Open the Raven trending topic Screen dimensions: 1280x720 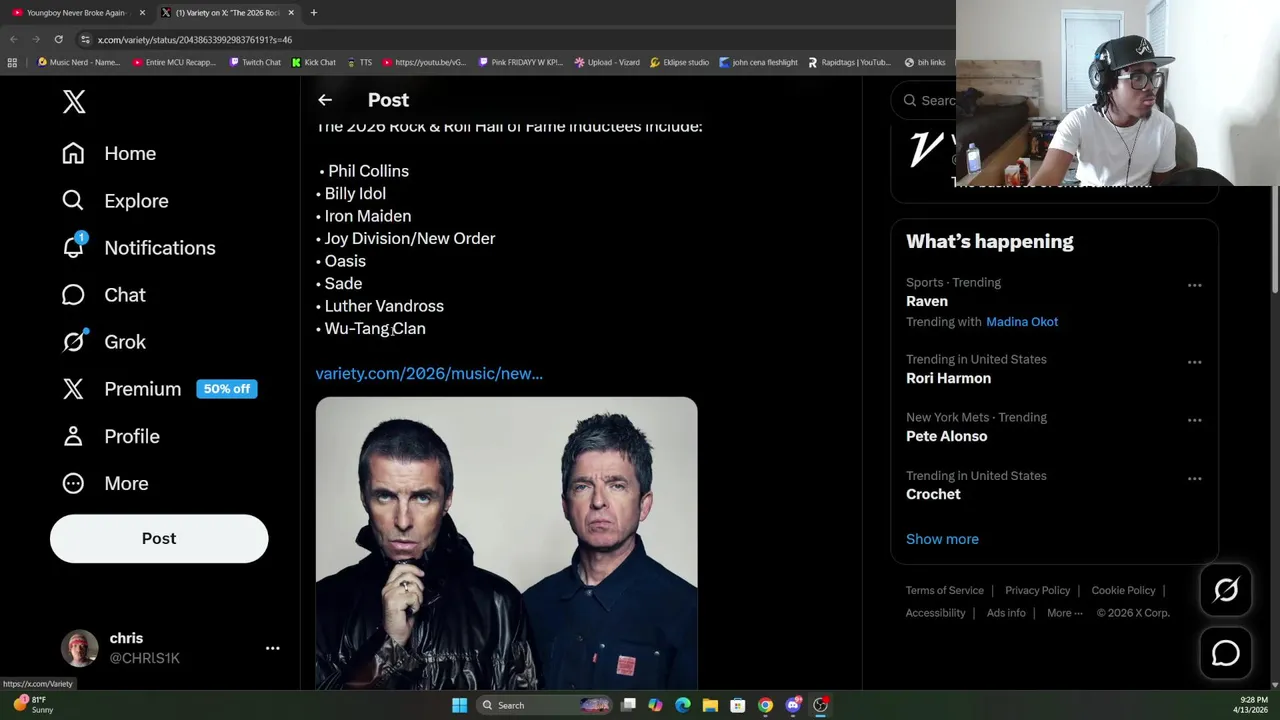click(x=927, y=301)
